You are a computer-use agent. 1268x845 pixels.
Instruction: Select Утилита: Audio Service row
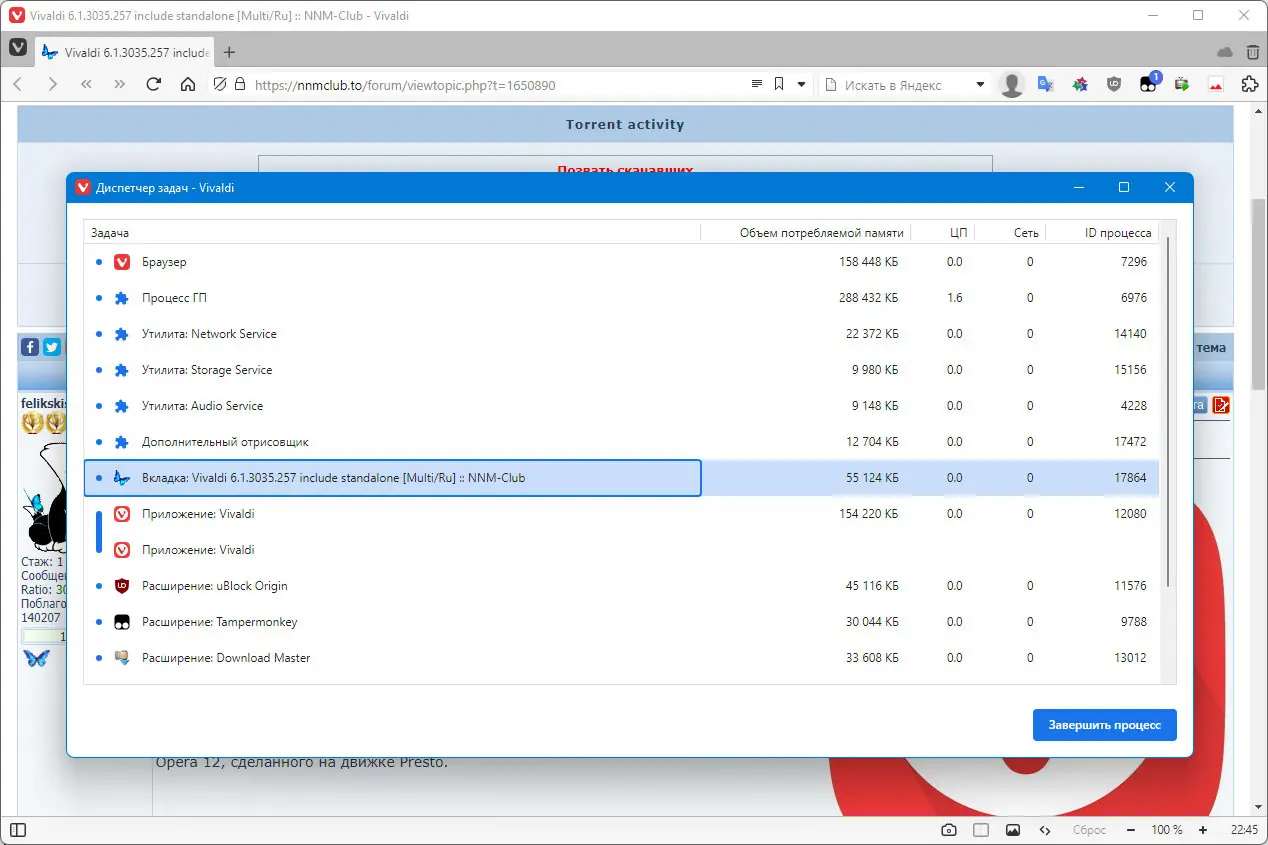(621, 406)
